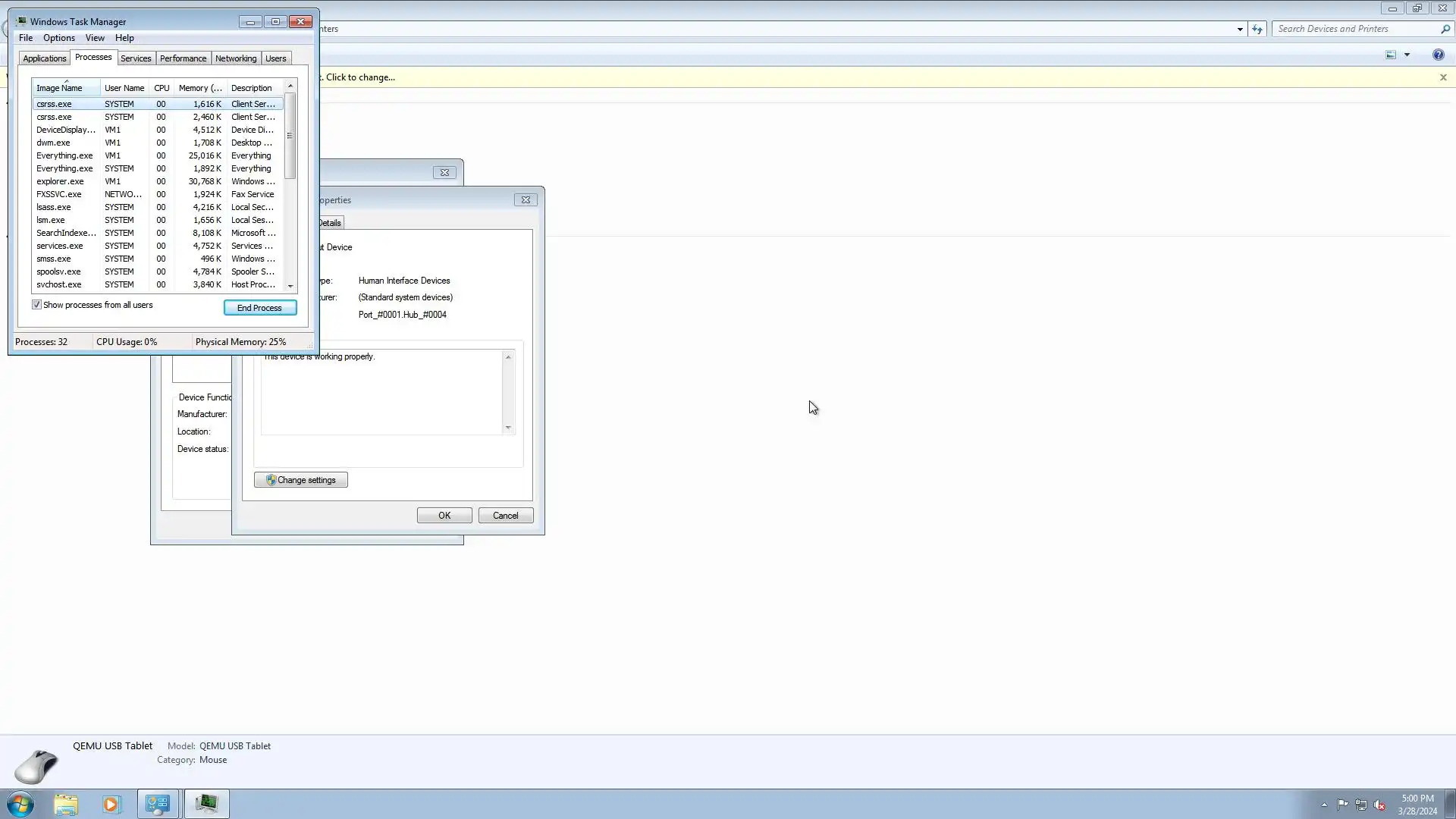
Task: Show hidden tray icons arrow
Action: tap(1324, 805)
